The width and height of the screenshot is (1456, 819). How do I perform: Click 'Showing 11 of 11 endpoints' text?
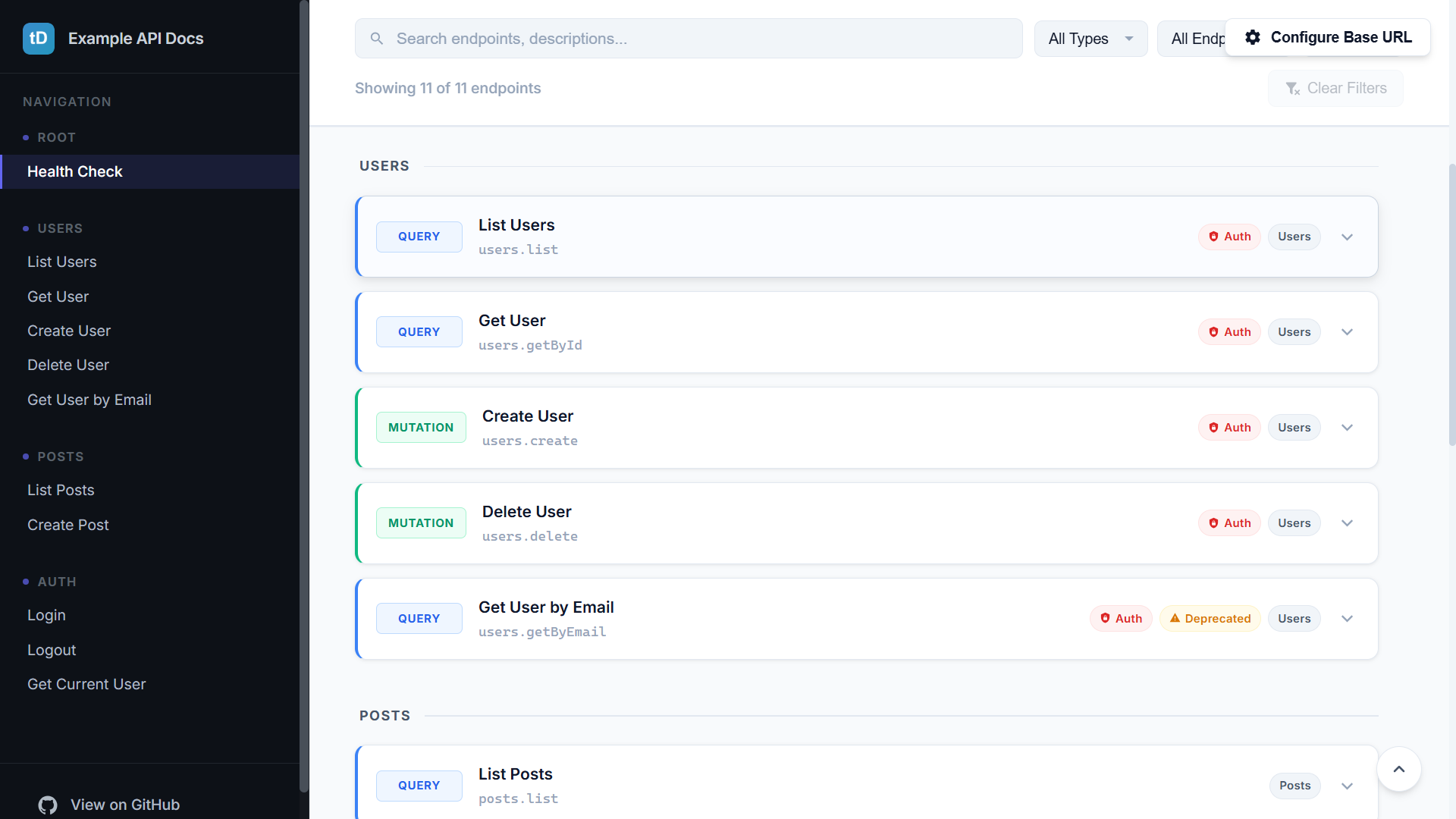pos(447,88)
